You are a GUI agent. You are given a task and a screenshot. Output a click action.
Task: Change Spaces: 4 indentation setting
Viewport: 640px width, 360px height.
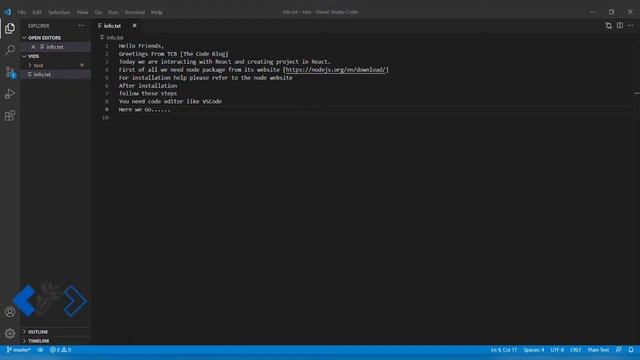pyautogui.click(x=533, y=350)
